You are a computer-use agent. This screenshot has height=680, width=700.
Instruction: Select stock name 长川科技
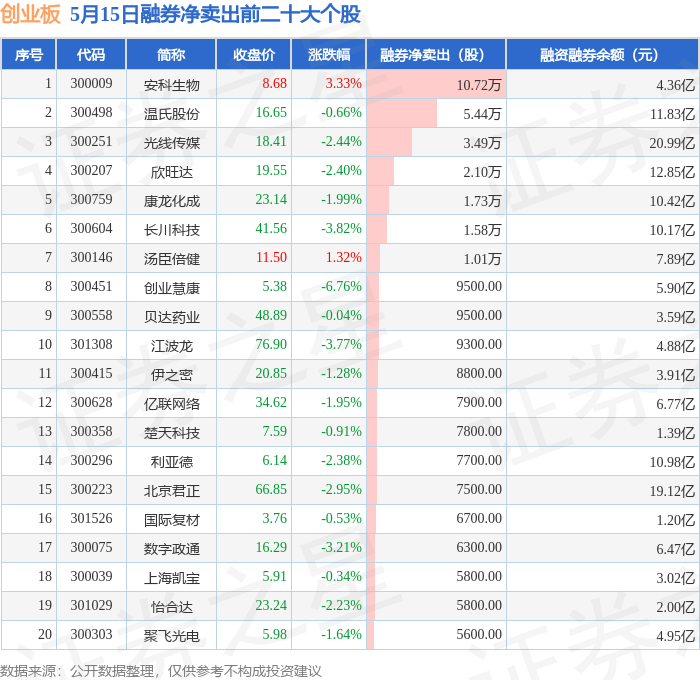(x=171, y=230)
